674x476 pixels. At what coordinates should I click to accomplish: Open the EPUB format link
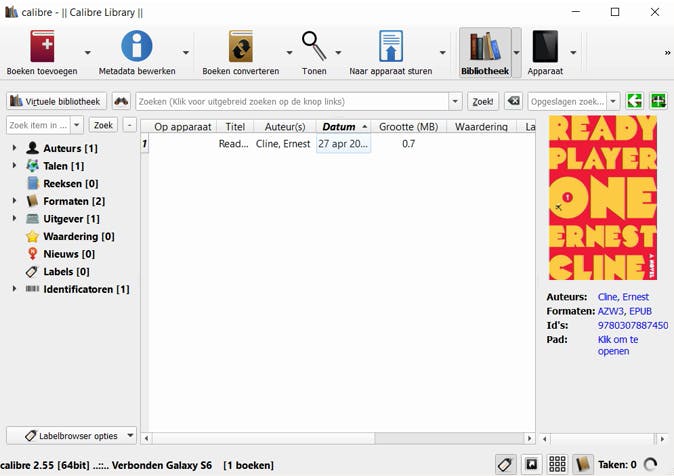click(640, 311)
